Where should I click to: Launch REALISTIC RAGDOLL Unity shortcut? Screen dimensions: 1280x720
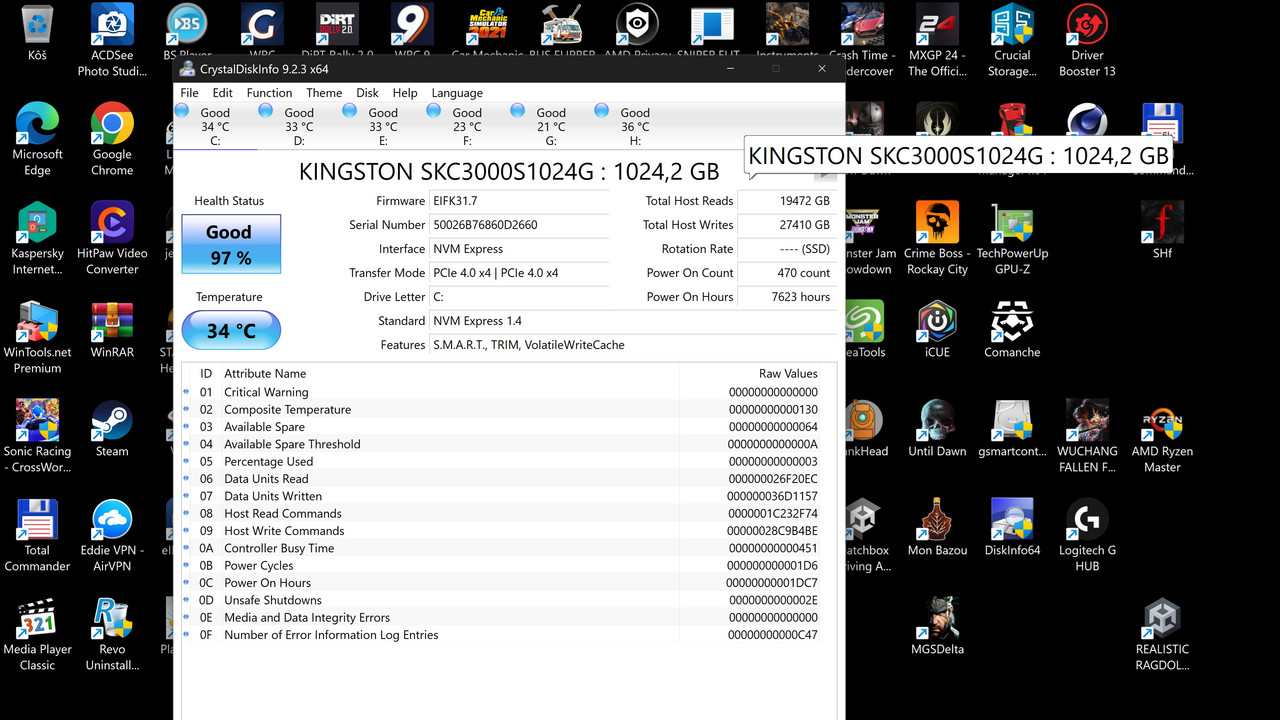pyautogui.click(x=1162, y=634)
